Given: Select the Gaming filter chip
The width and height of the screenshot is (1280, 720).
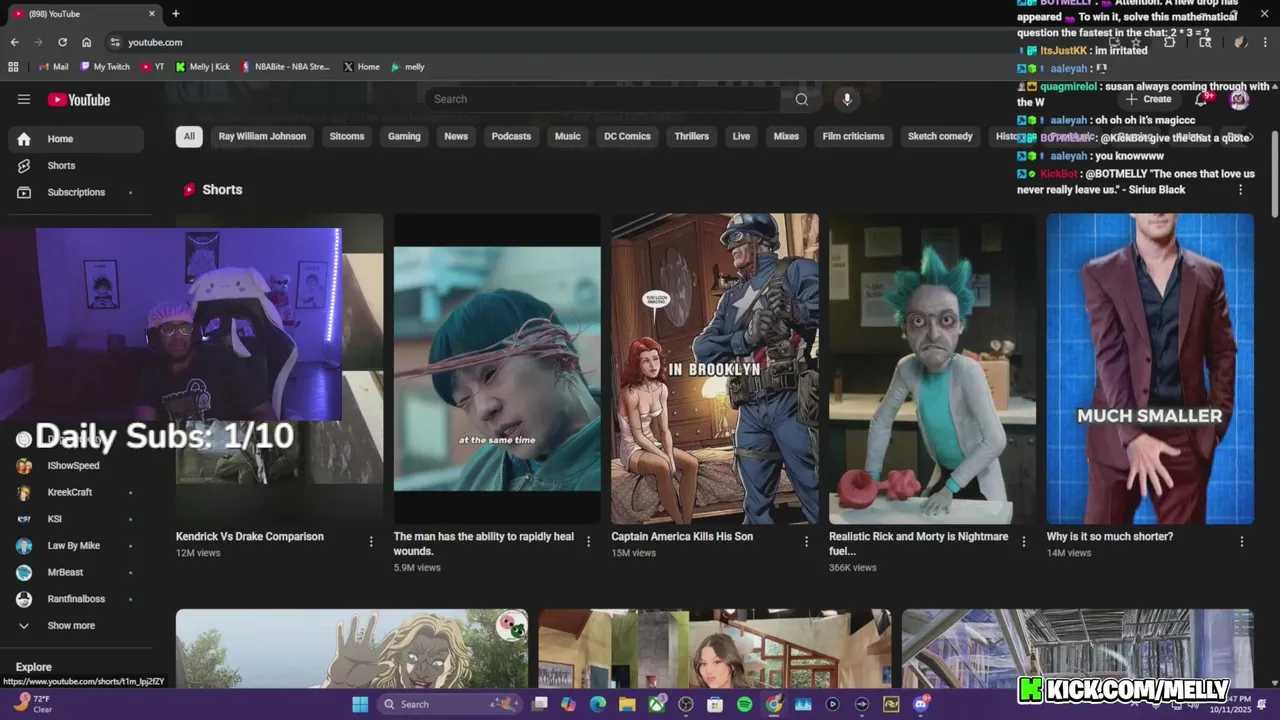Looking at the screenshot, I should (x=404, y=136).
